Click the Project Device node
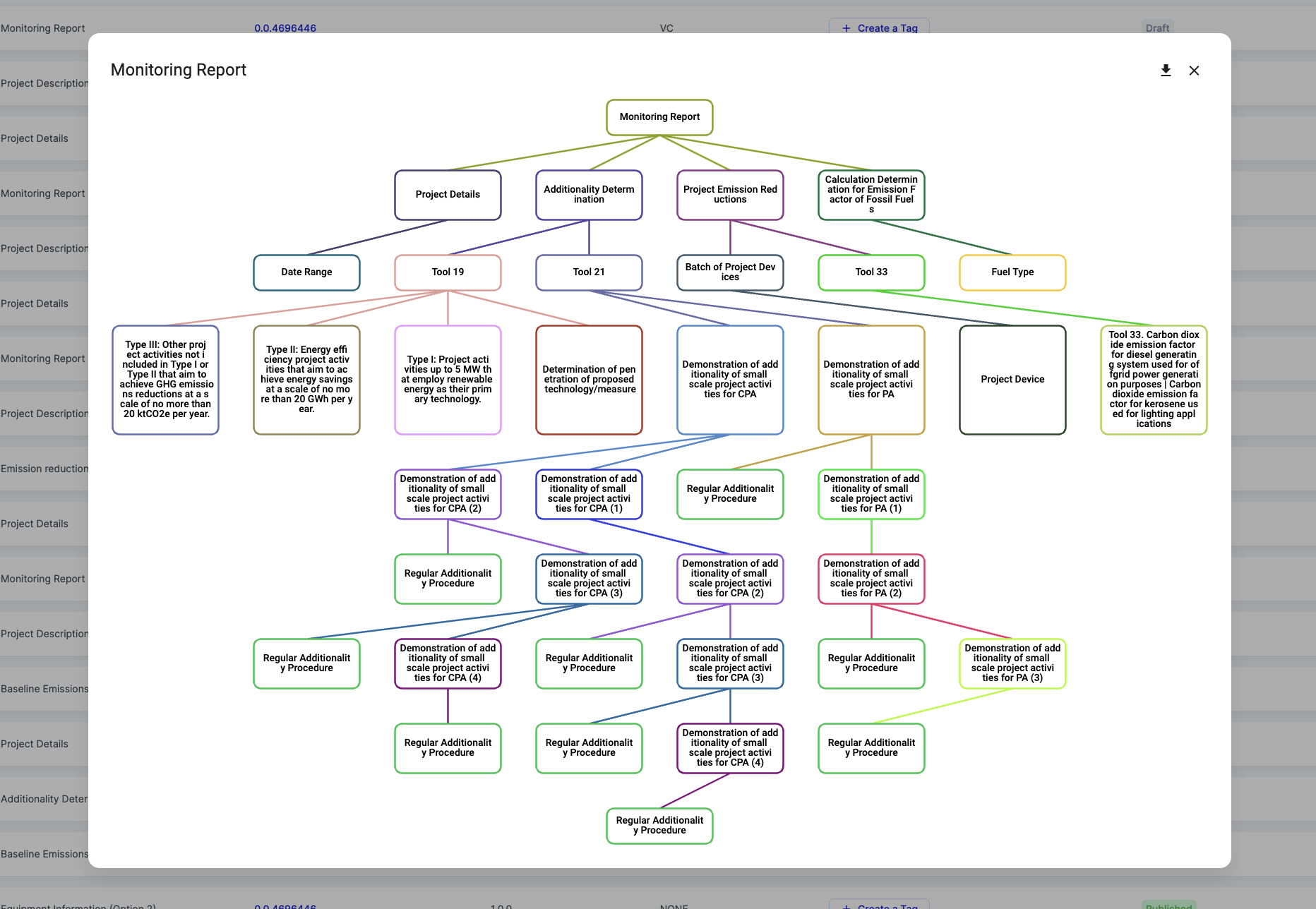The height and width of the screenshot is (909, 1316). click(1012, 380)
